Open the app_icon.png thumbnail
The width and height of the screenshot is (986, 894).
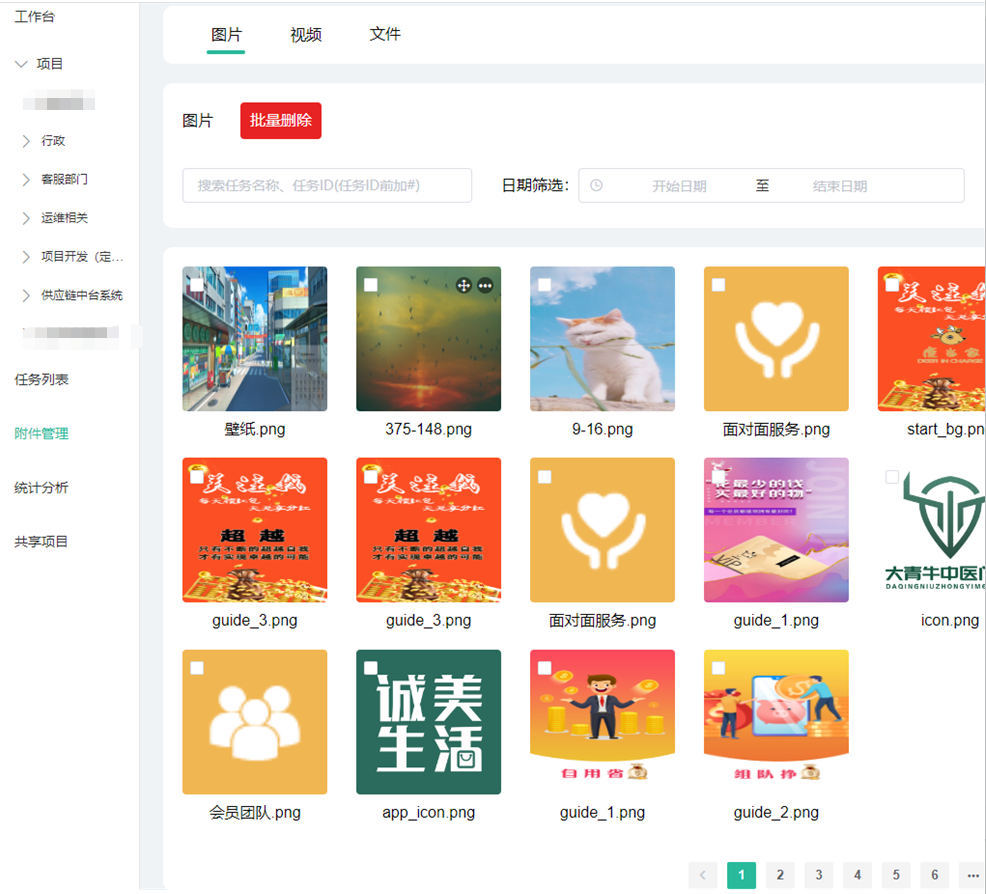(x=428, y=722)
